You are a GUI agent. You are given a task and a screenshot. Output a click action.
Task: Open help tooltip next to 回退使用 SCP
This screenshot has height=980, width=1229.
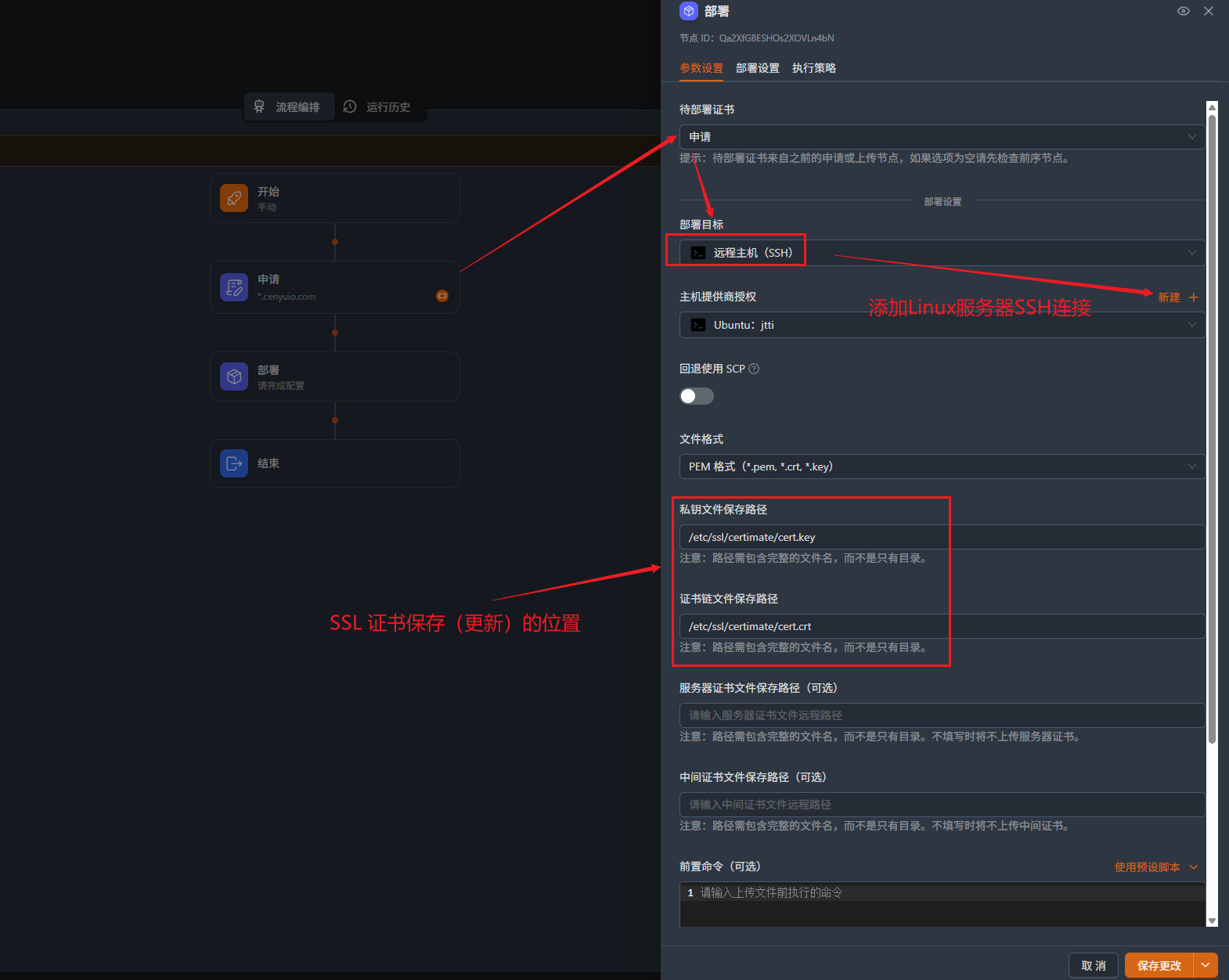(754, 369)
